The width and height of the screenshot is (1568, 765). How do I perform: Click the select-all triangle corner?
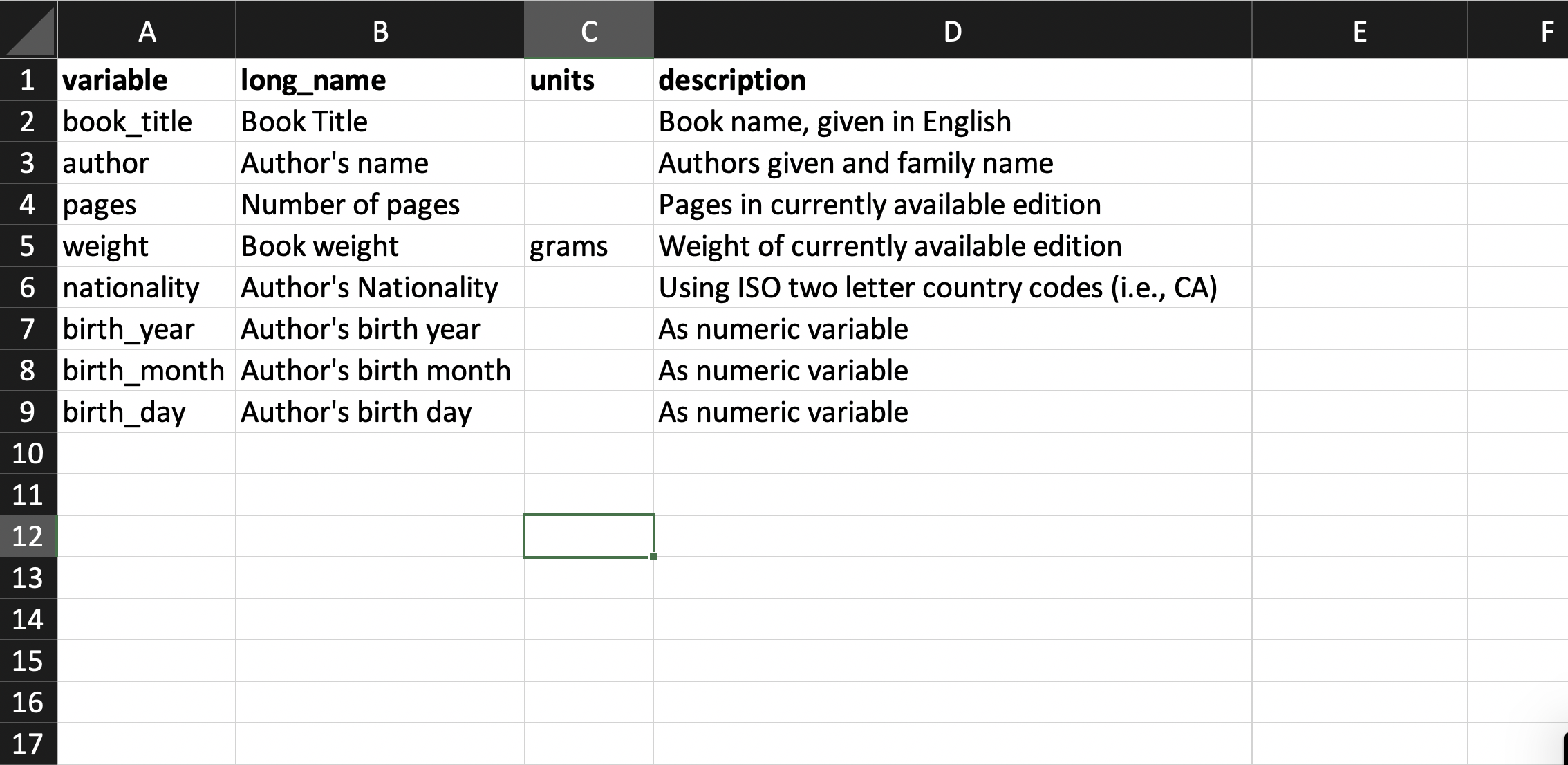(29, 31)
